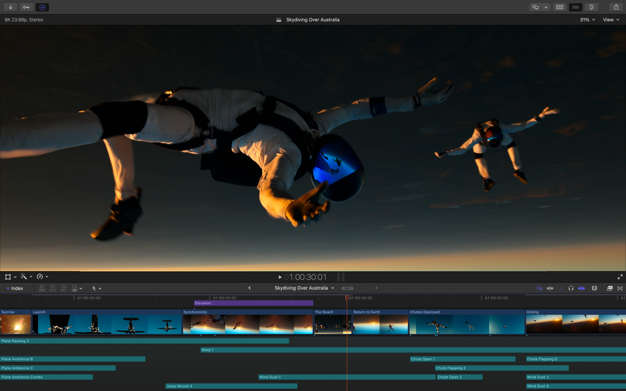Show Effects browser icon
626x391 pixels.
point(610,288)
